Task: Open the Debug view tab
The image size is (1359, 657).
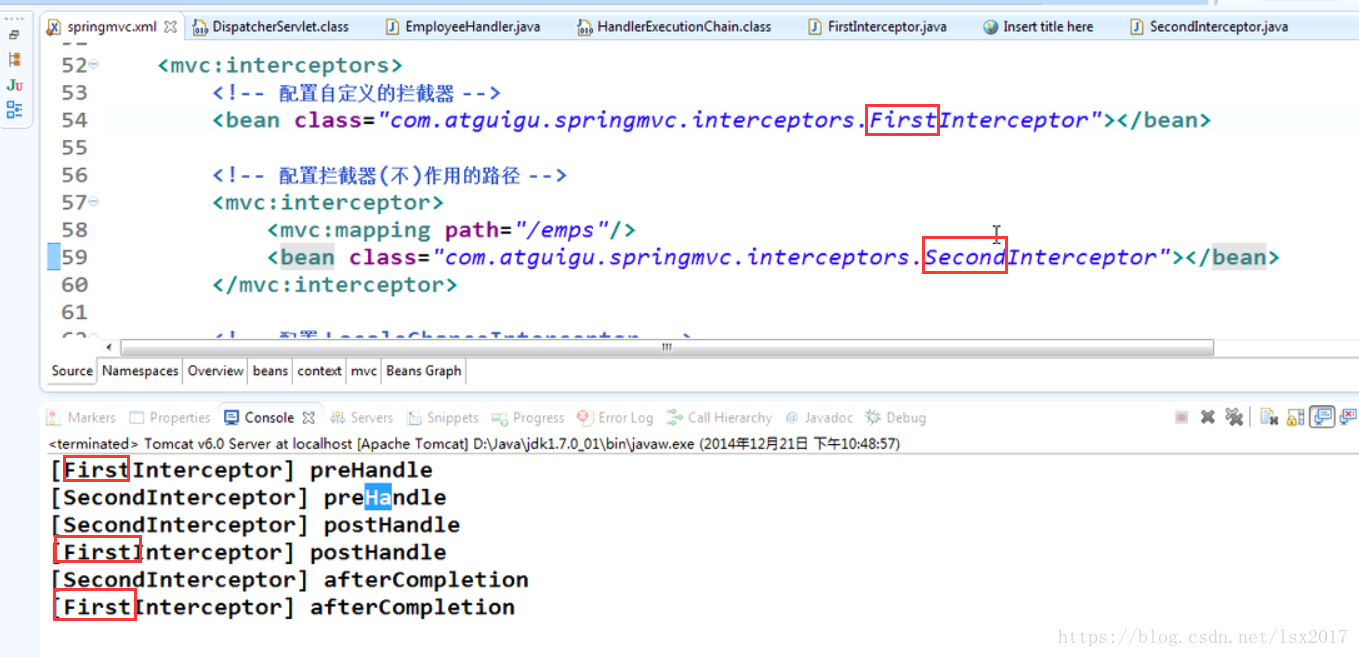Action: 896,418
